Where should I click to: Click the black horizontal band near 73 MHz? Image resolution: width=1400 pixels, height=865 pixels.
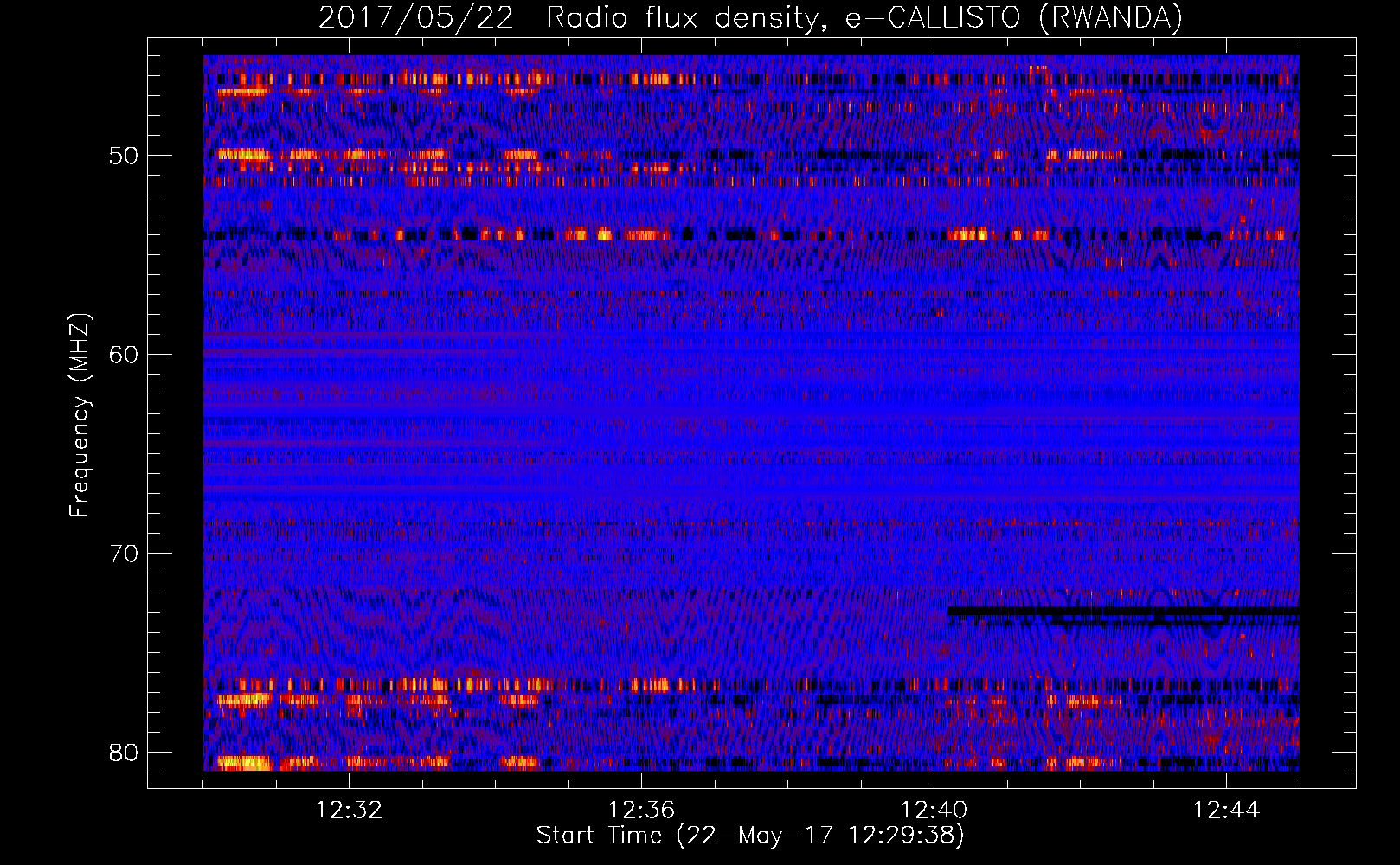tap(1124, 612)
